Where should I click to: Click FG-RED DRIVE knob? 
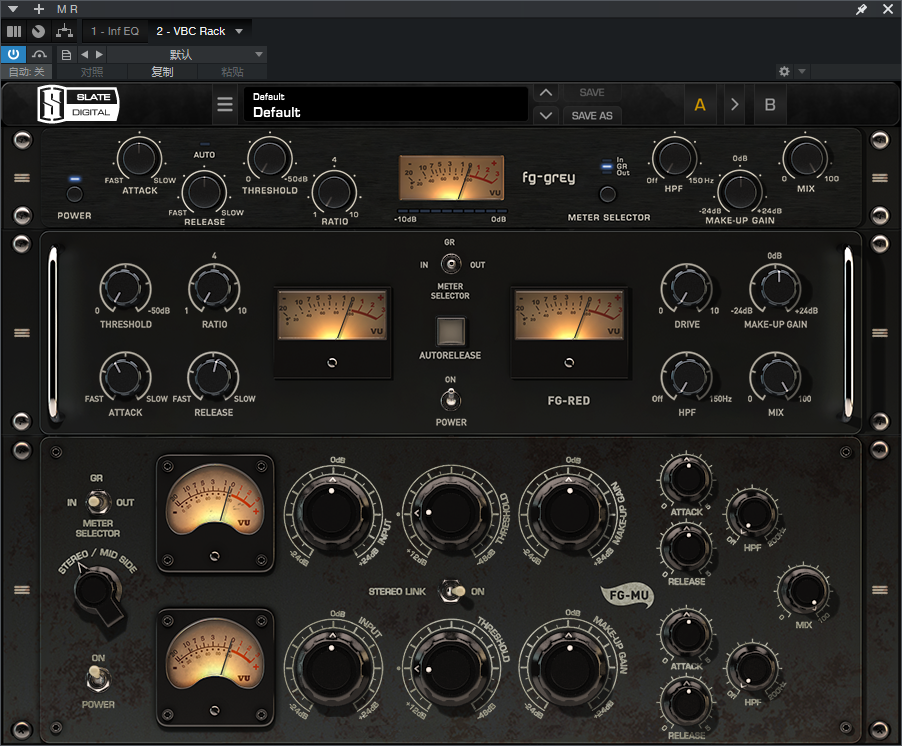[687, 289]
